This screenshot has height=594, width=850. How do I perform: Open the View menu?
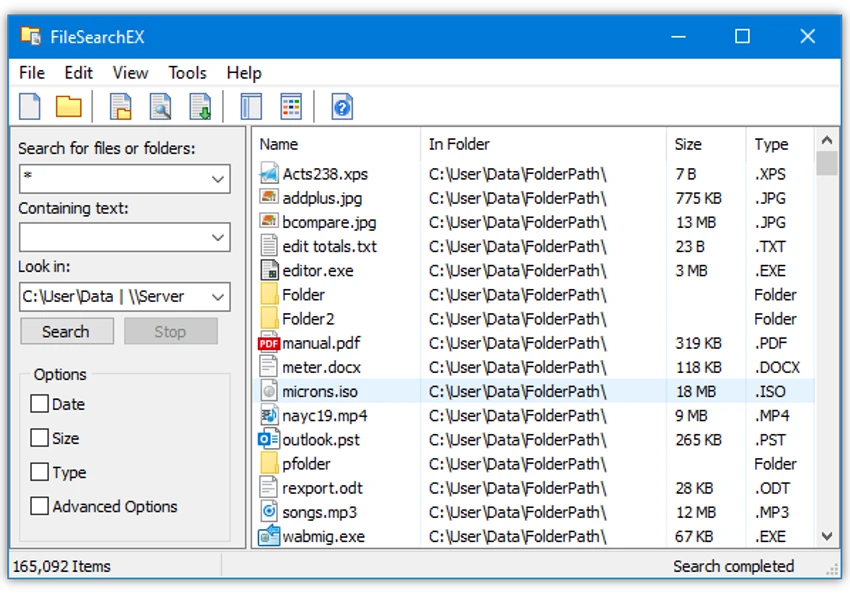130,73
